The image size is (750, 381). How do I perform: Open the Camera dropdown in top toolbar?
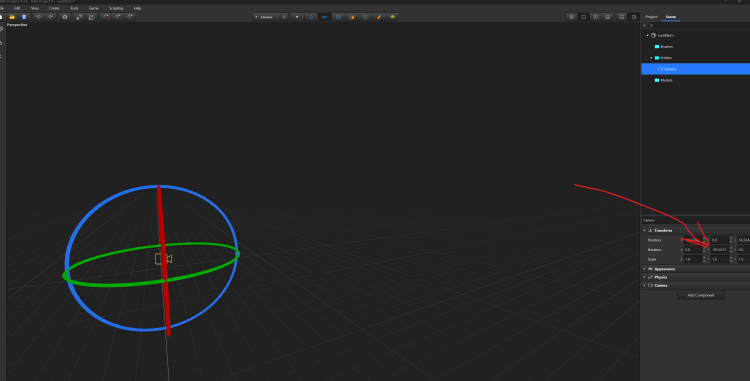(x=266, y=17)
